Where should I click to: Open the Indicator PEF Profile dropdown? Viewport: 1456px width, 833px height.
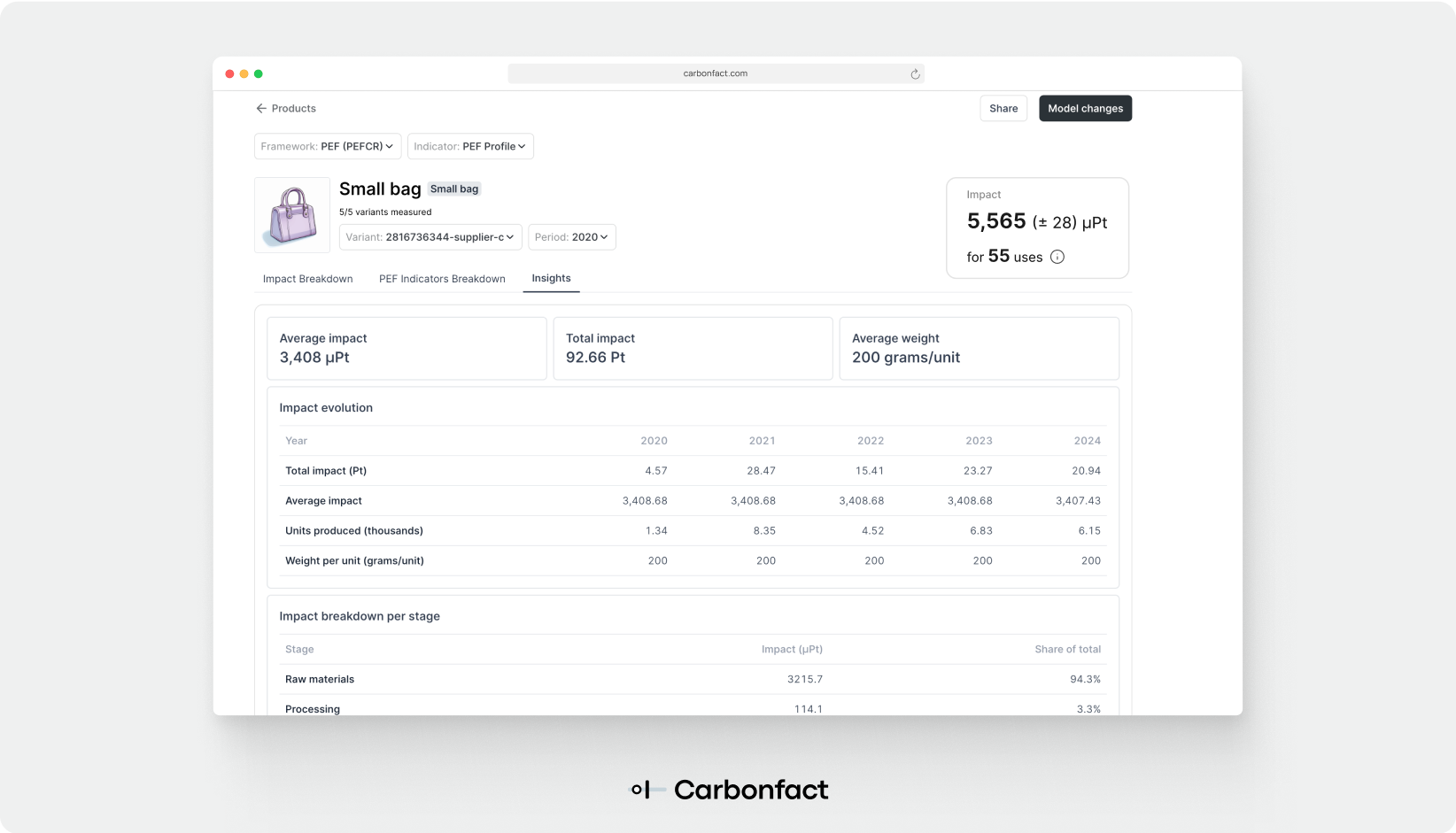coord(470,146)
